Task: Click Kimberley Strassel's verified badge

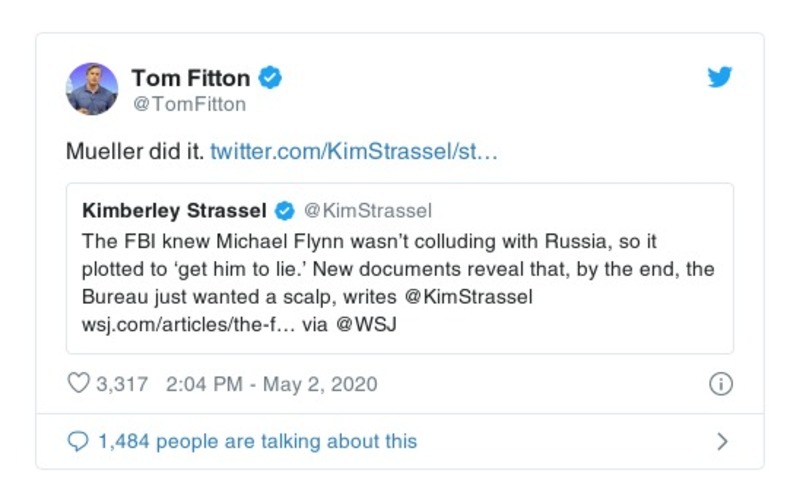Action: point(284,210)
